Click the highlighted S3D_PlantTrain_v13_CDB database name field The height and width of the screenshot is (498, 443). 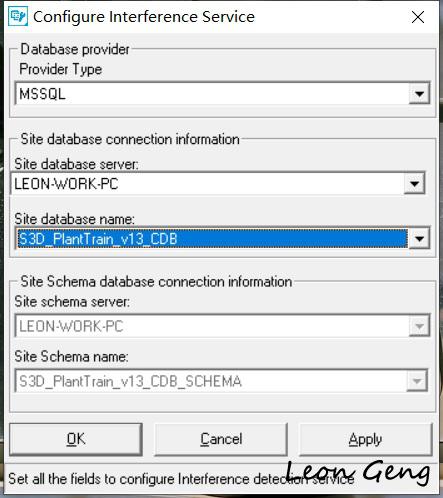pyautogui.click(x=212, y=239)
